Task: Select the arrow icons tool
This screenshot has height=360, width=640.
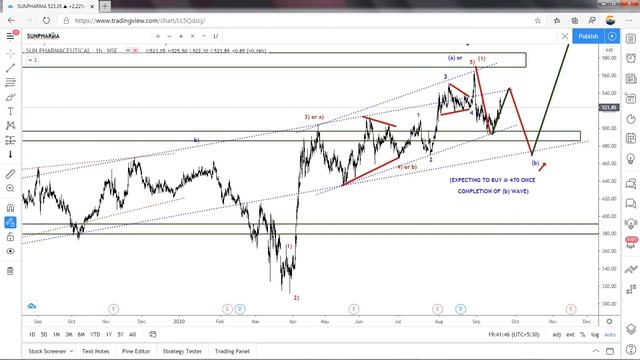Action: tap(10, 154)
